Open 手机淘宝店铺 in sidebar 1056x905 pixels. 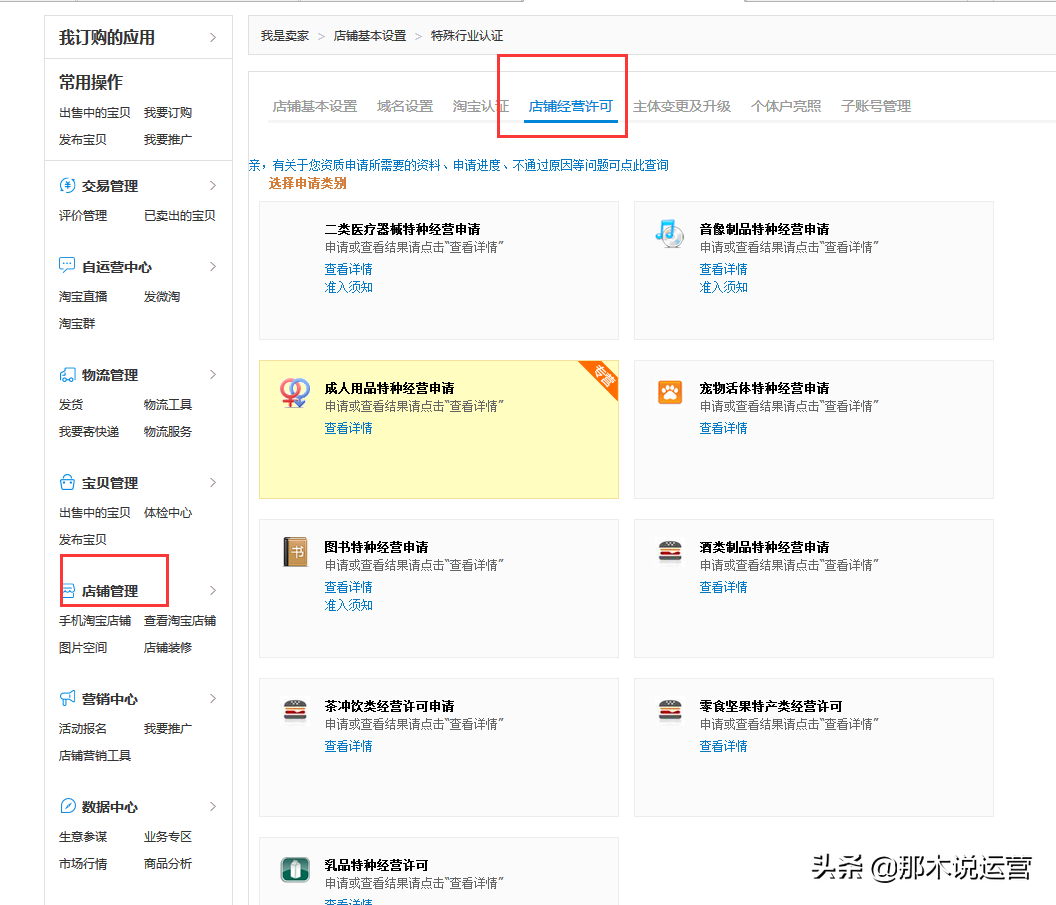point(95,621)
